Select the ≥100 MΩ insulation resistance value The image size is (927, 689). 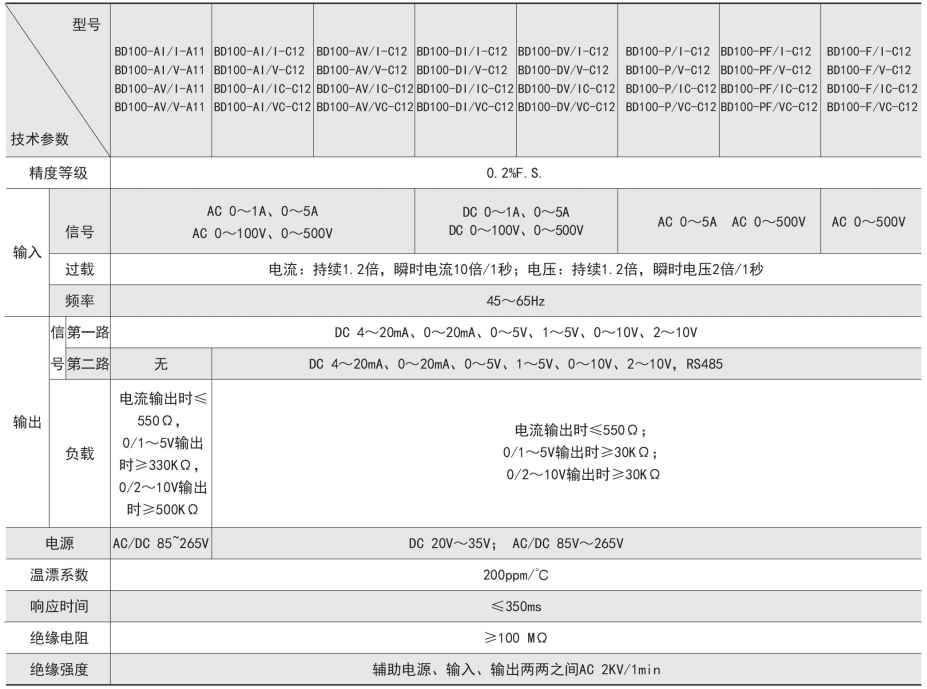516,638
